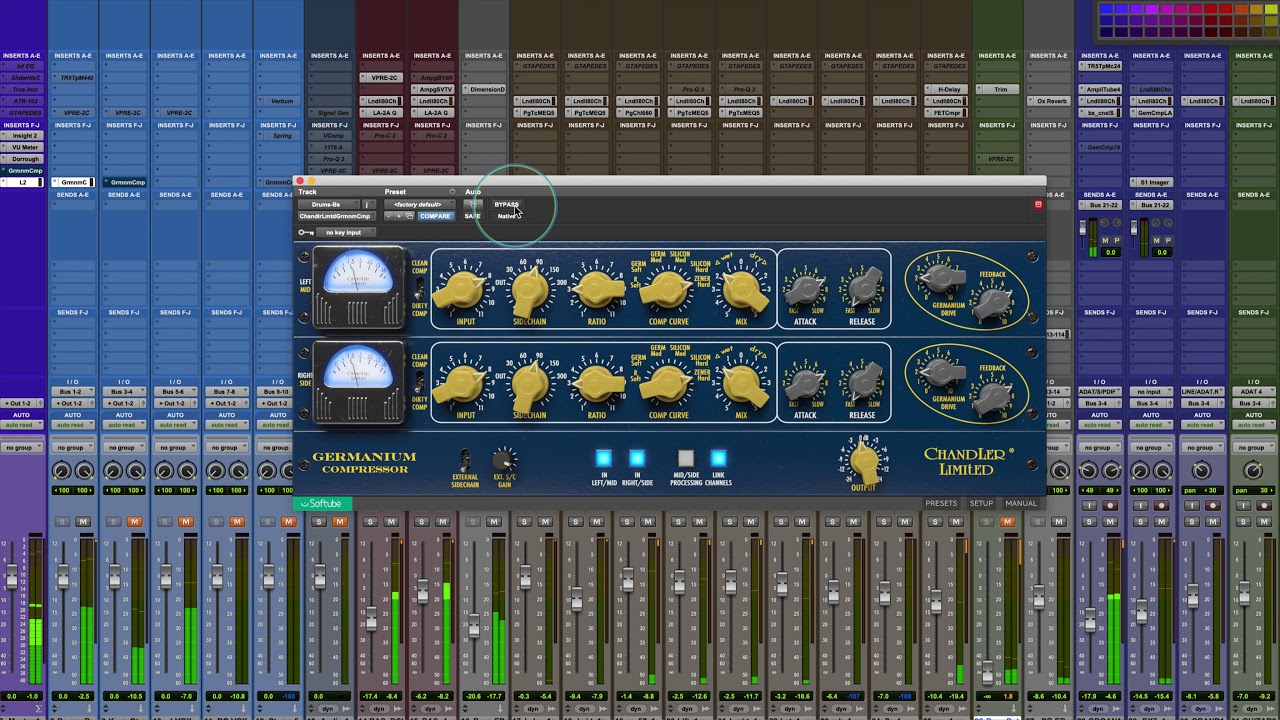Open the Preset section settings menu arrow

[x=452, y=192]
